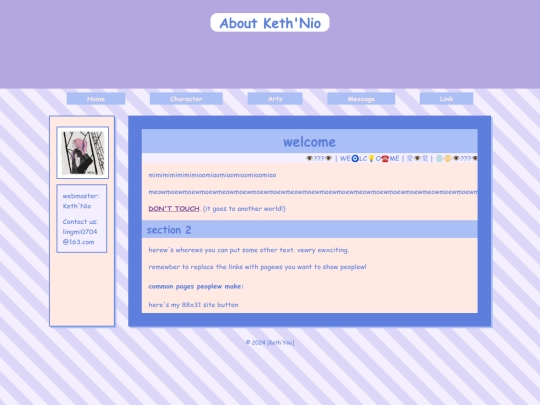Click 'common pages peoplew make:' text
The width and height of the screenshot is (540, 405).
tap(196, 286)
